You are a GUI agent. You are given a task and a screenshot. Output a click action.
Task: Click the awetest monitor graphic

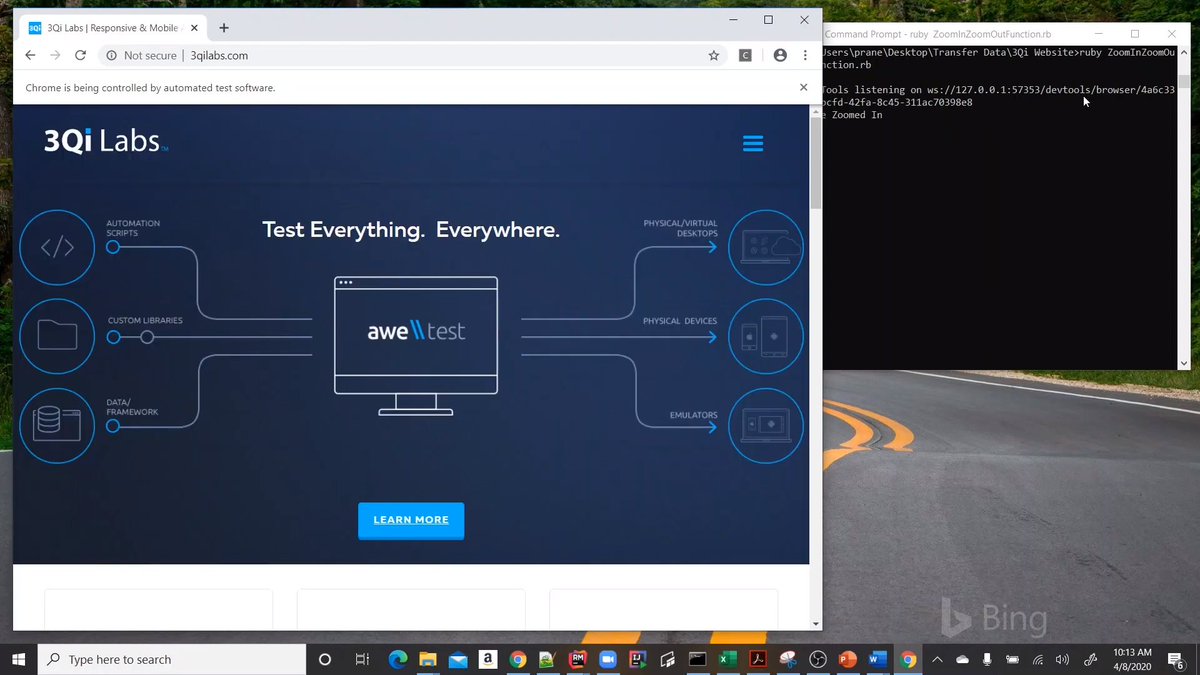(x=415, y=345)
